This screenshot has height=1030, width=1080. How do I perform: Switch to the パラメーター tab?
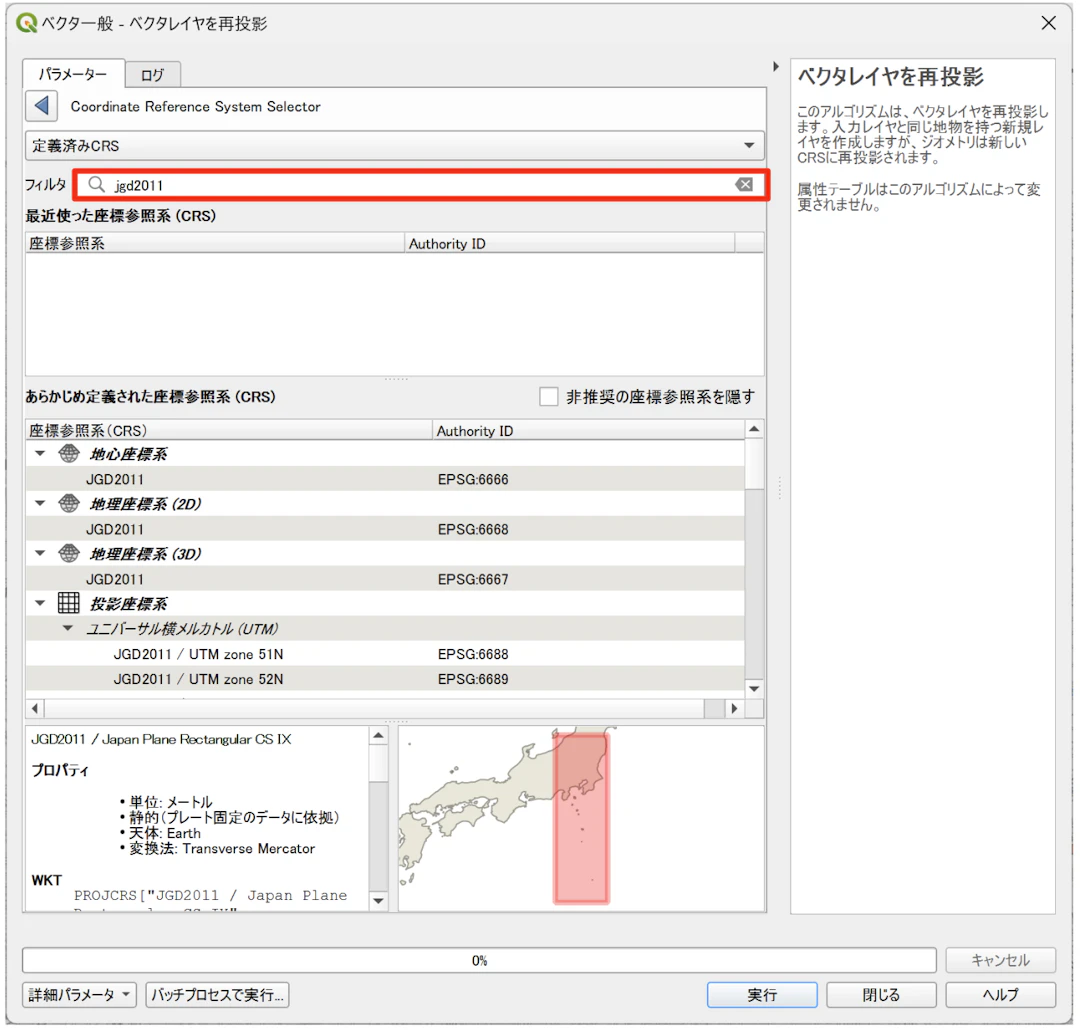73,74
